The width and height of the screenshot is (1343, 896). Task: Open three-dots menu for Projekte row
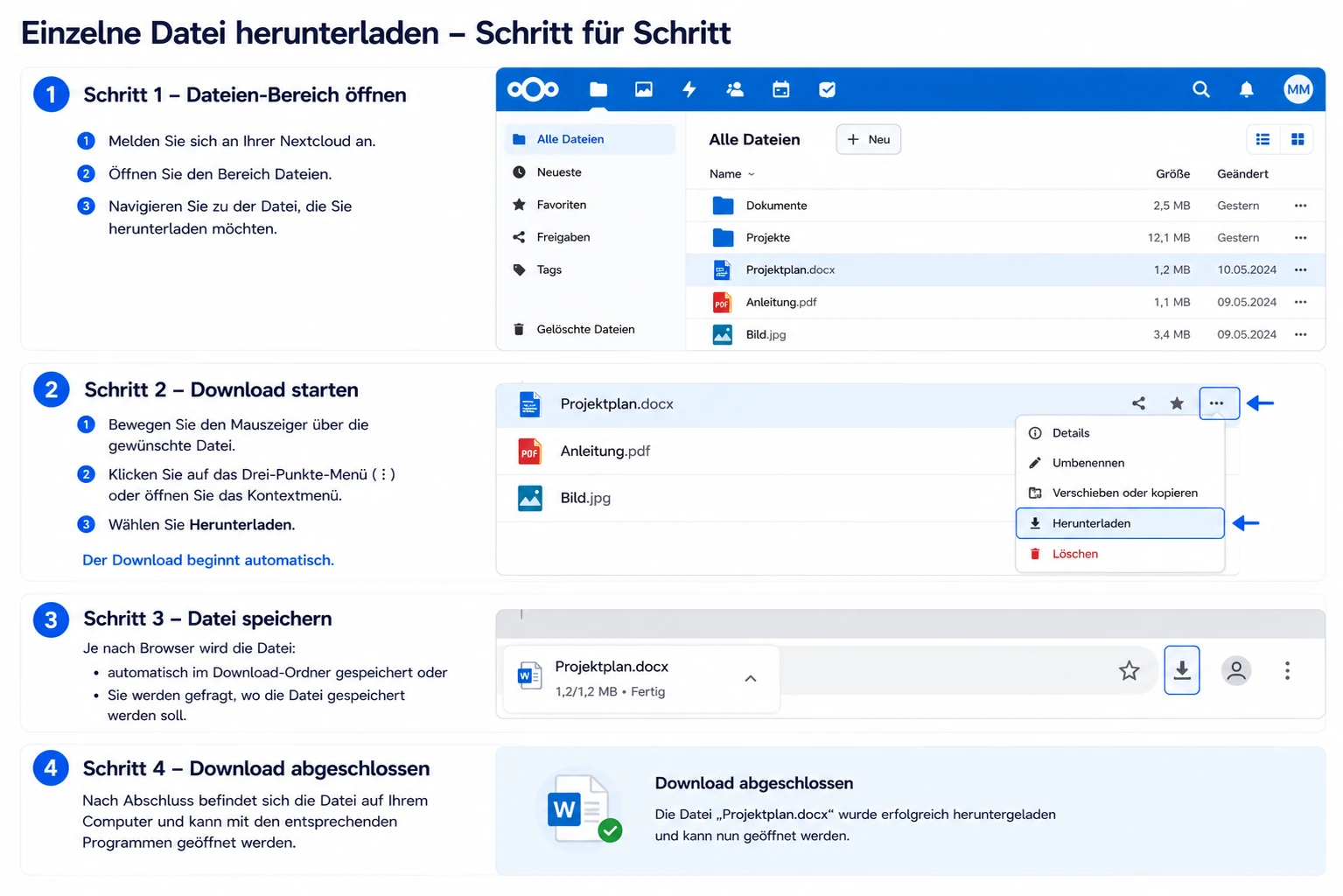1301,238
